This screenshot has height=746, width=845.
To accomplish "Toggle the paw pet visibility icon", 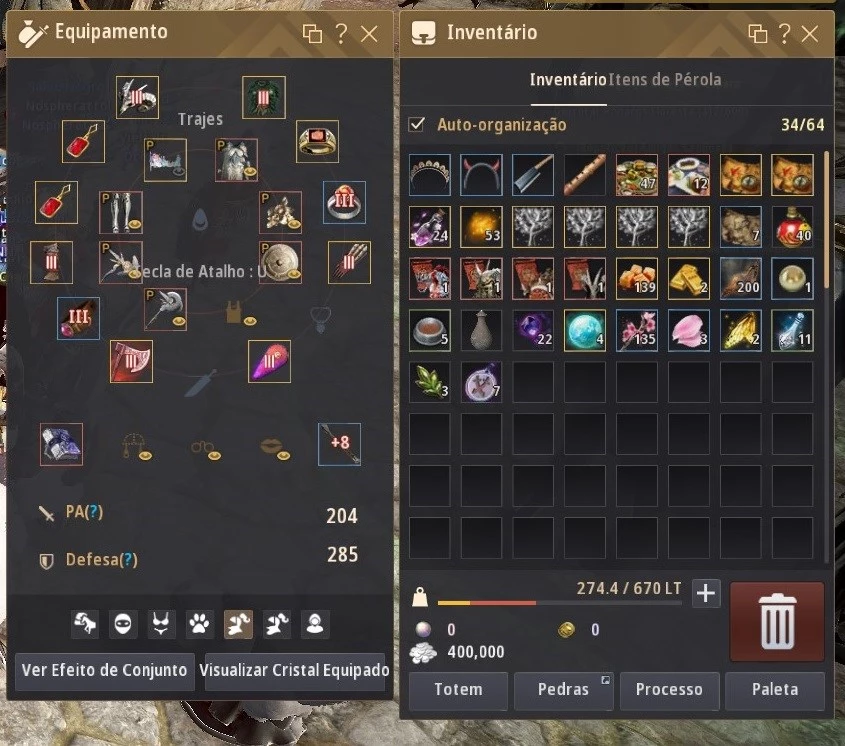I will (199, 624).
